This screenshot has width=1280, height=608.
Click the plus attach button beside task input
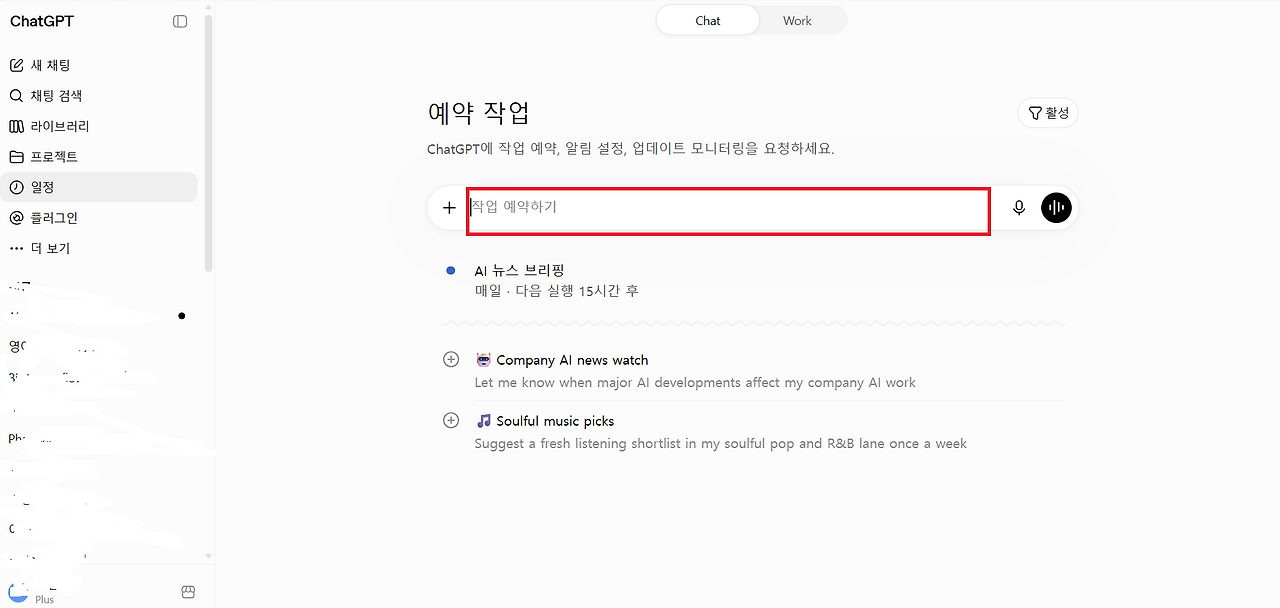tap(449, 208)
